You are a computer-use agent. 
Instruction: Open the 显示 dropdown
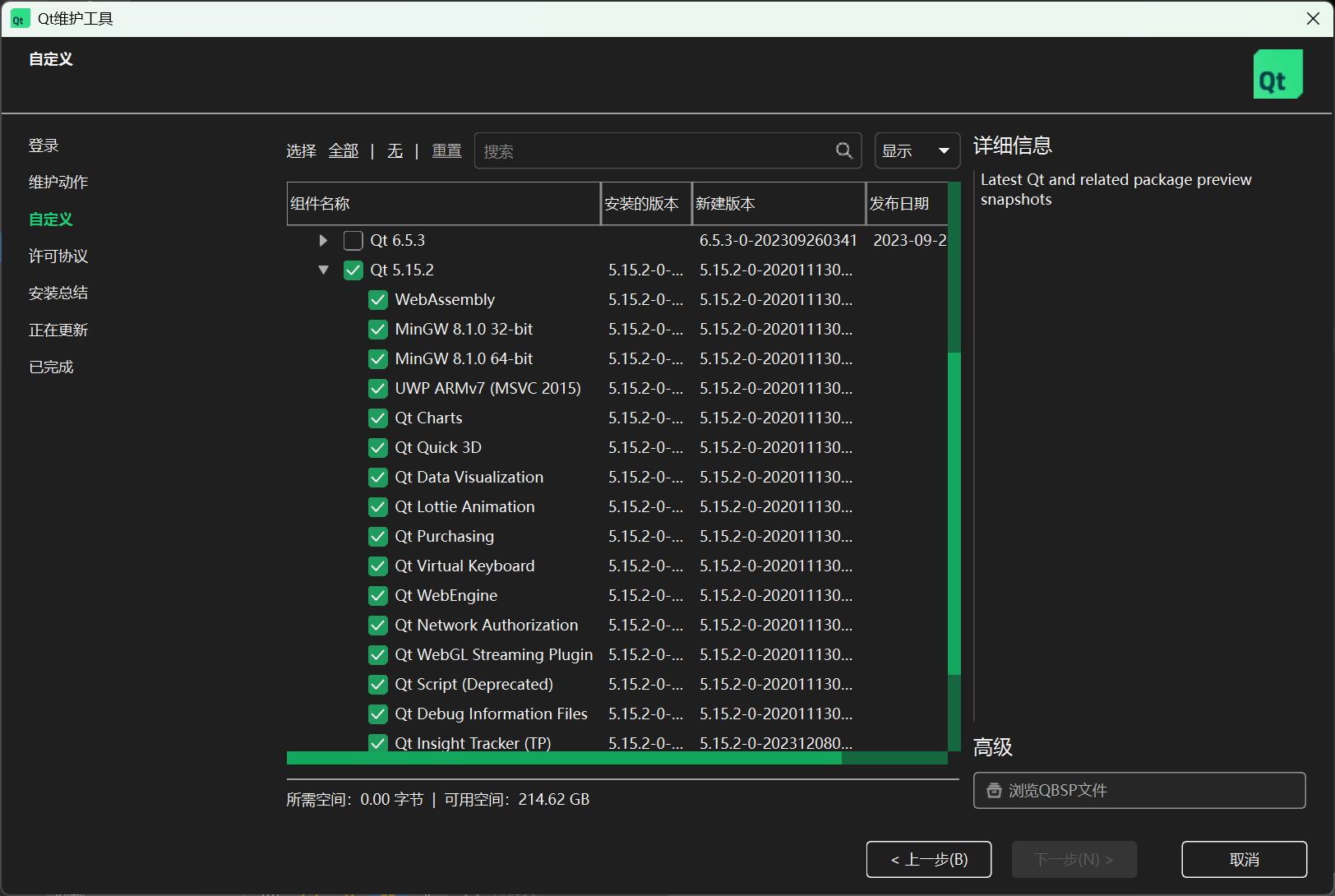pyautogui.click(x=917, y=150)
